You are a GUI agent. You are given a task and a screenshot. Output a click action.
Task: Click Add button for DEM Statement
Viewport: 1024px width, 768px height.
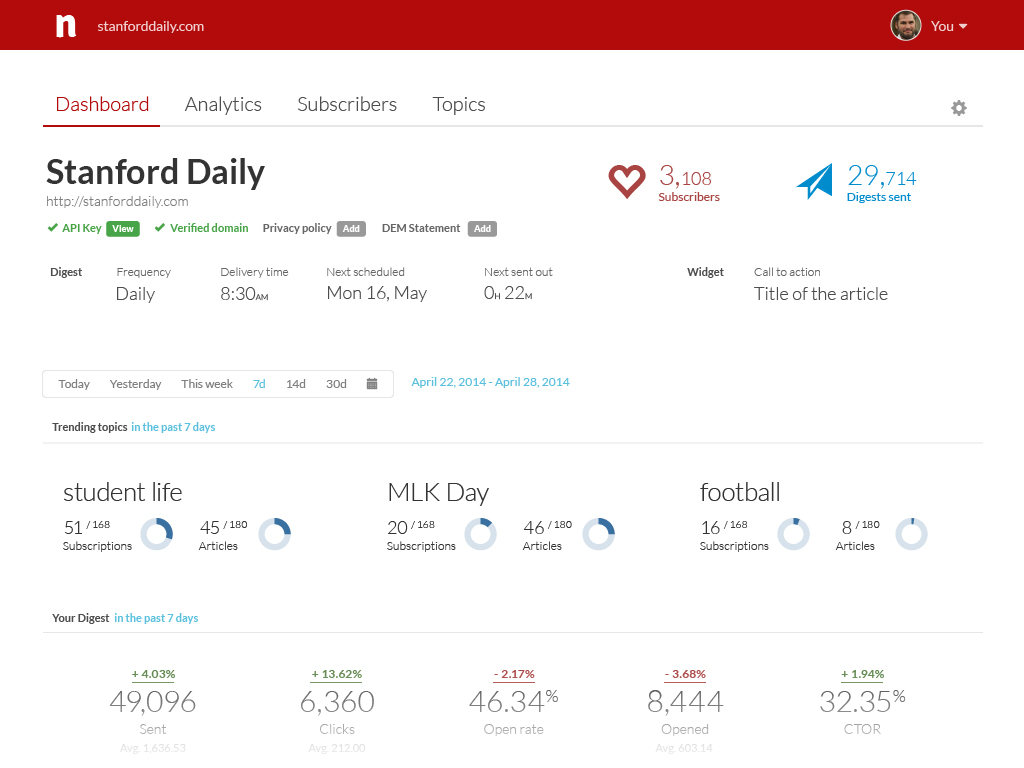[x=482, y=229]
